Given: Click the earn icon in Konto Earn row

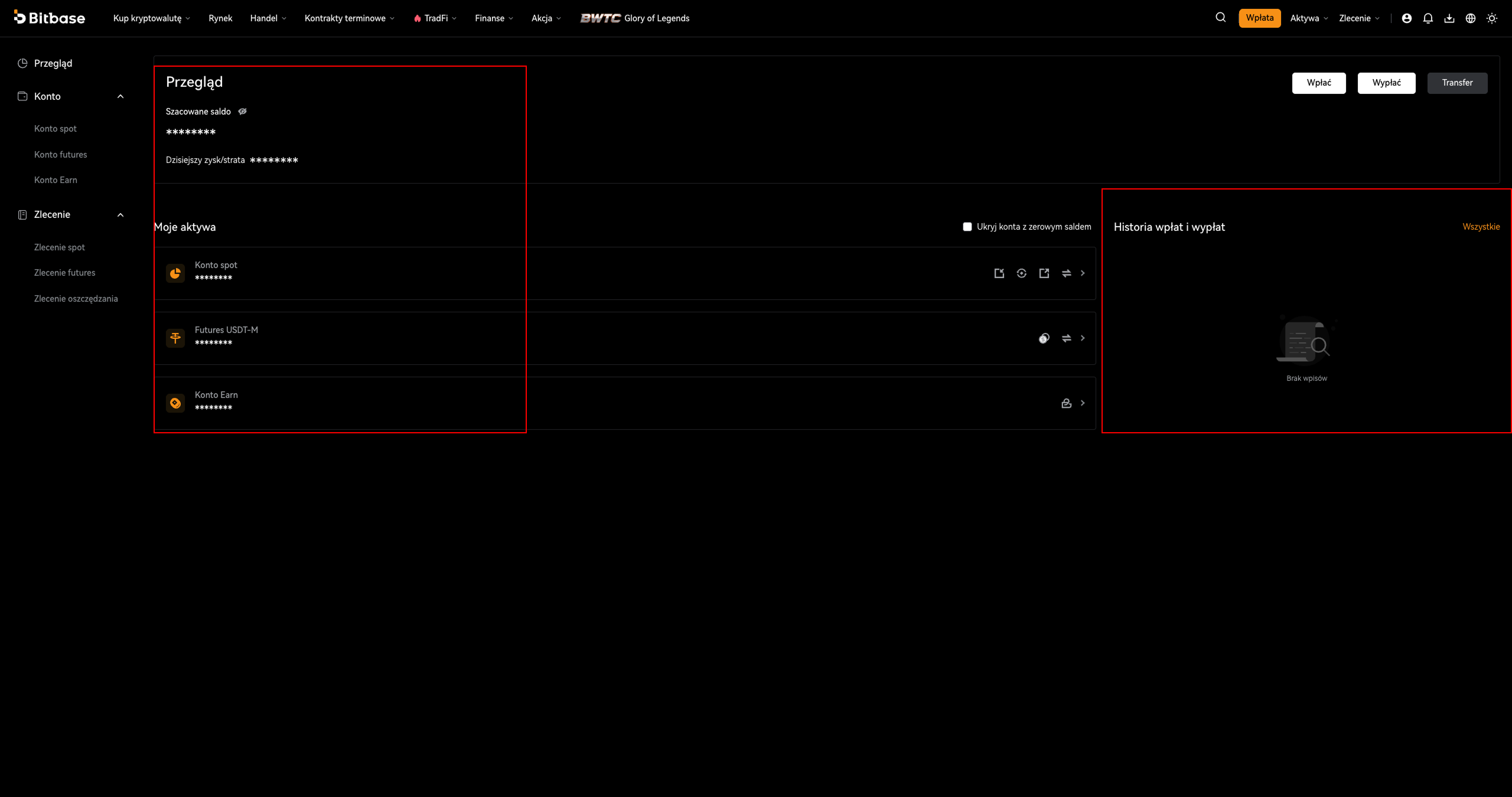Looking at the screenshot, I should pyautogui.click(x=1067, y=403).
